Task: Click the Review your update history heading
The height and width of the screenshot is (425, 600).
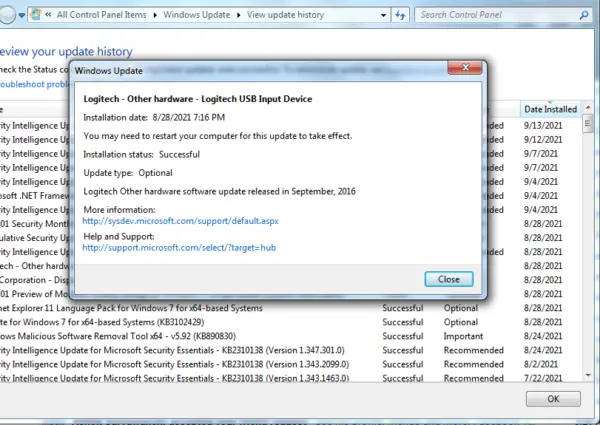Action: pyautogui.click(x=66, y=52)
